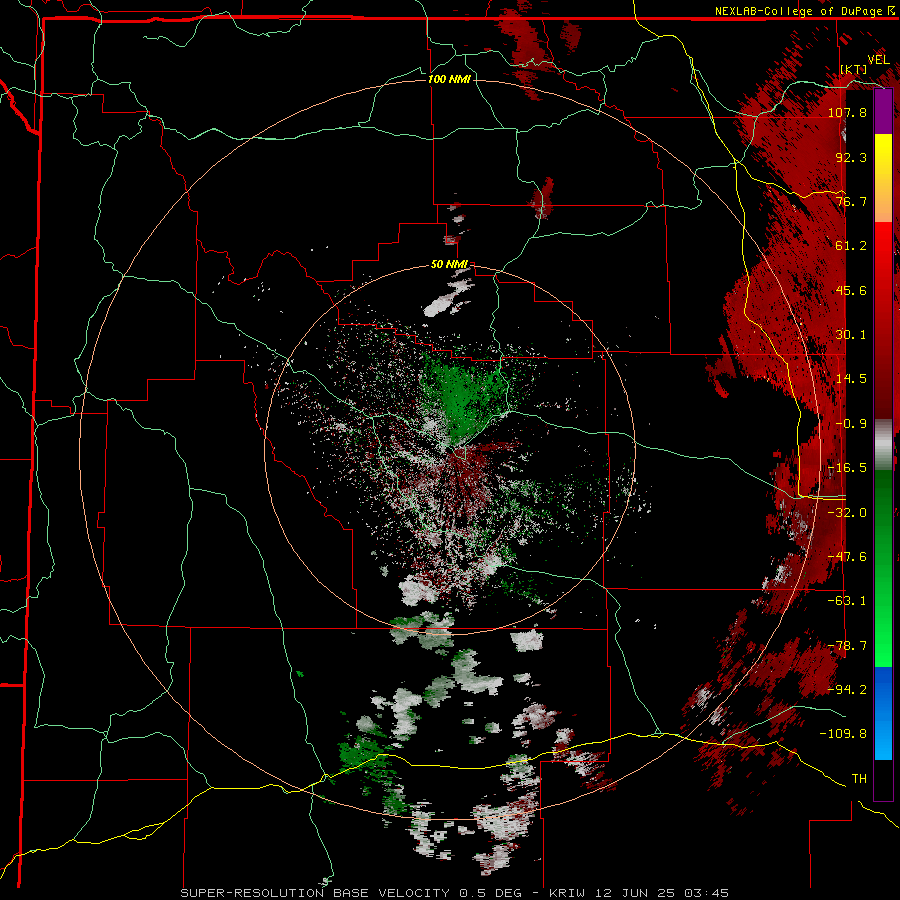Click the 14.5 legend value
Viewport: 900px width, 900px height.
coord(851,379)
